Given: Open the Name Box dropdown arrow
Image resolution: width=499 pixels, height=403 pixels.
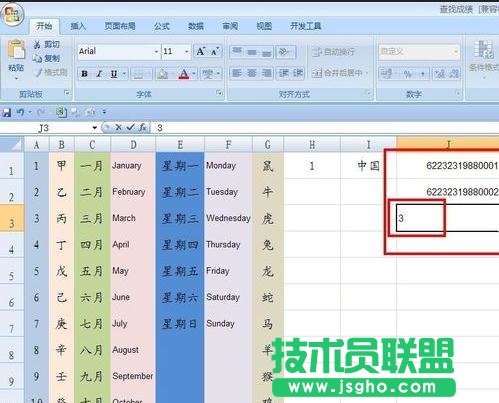Looking at the screenshot, I should (95, 128).
